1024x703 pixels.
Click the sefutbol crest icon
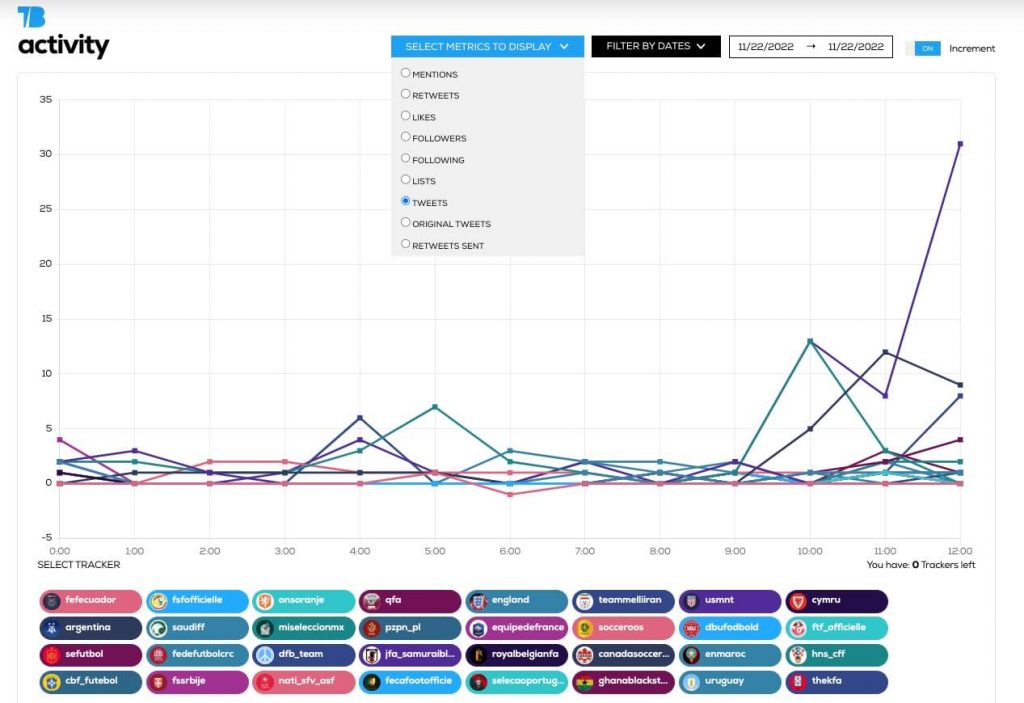pos(52,655)
